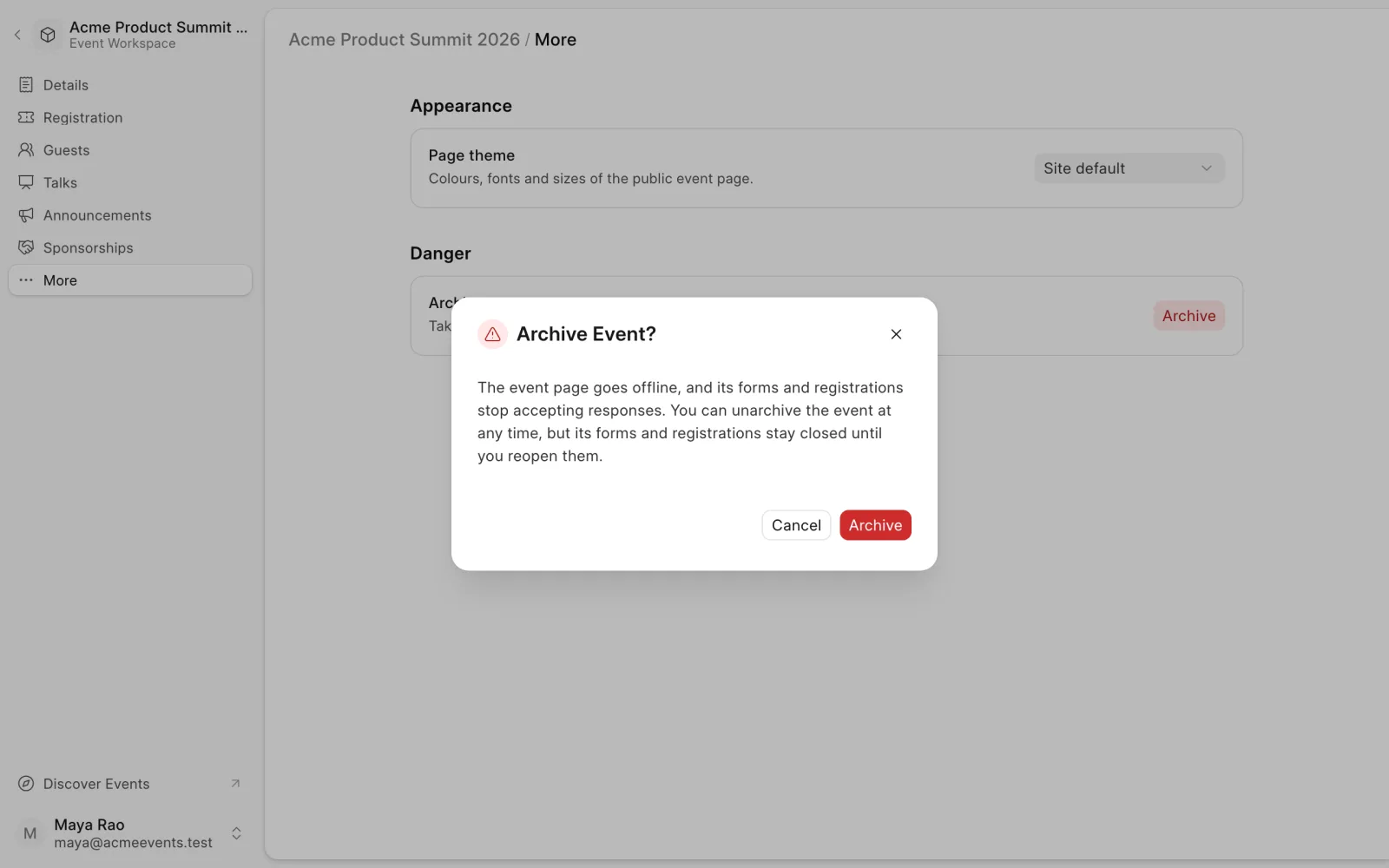The width and height of the screenshot is (1389, 868).
Task: Click the external link arrow beside Discover Events
Action: click(235, 784)
